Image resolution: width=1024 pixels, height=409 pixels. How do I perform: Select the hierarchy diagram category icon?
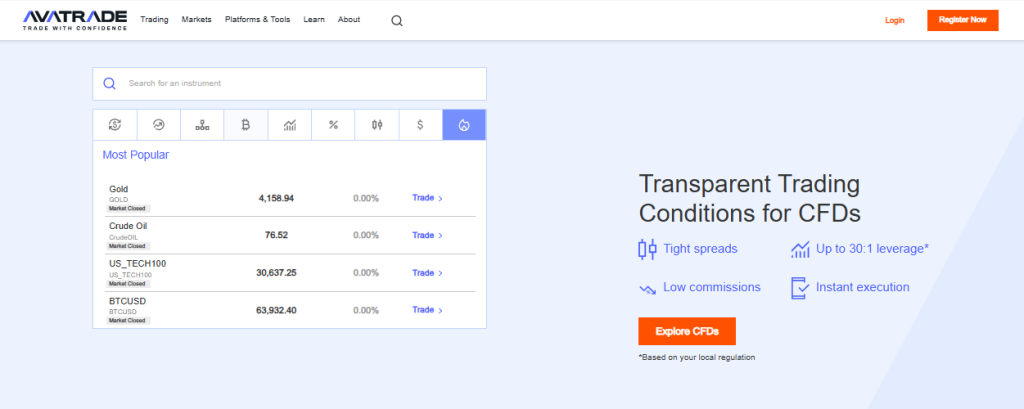click(202, 125)
